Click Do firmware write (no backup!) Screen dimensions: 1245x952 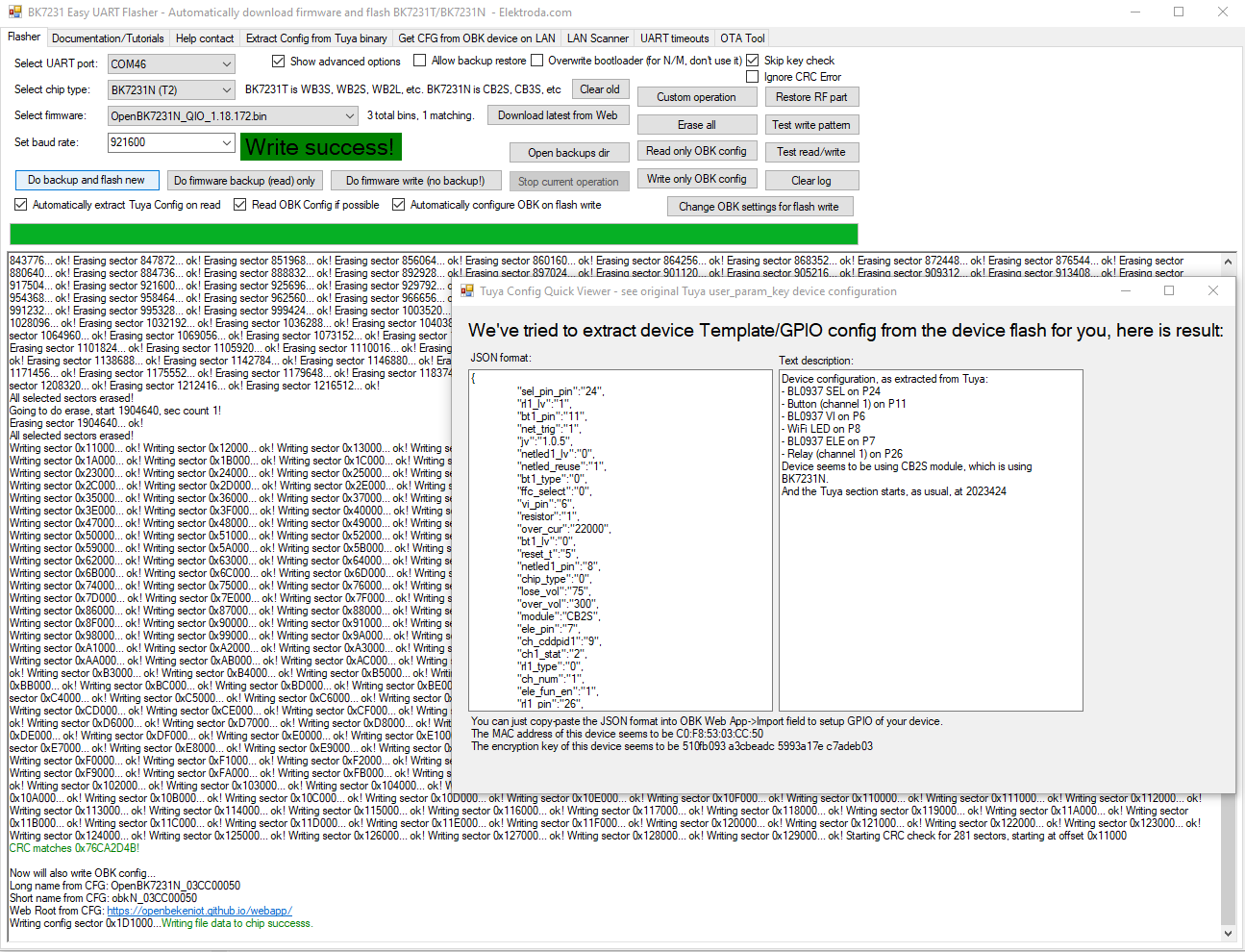click(x=415, y=181)
